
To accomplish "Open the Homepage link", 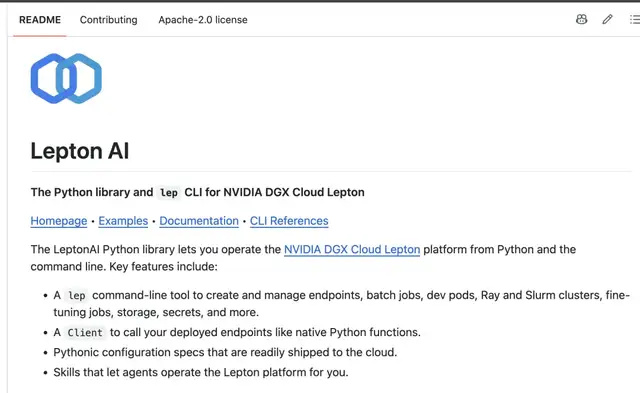I will click(59, 221).
